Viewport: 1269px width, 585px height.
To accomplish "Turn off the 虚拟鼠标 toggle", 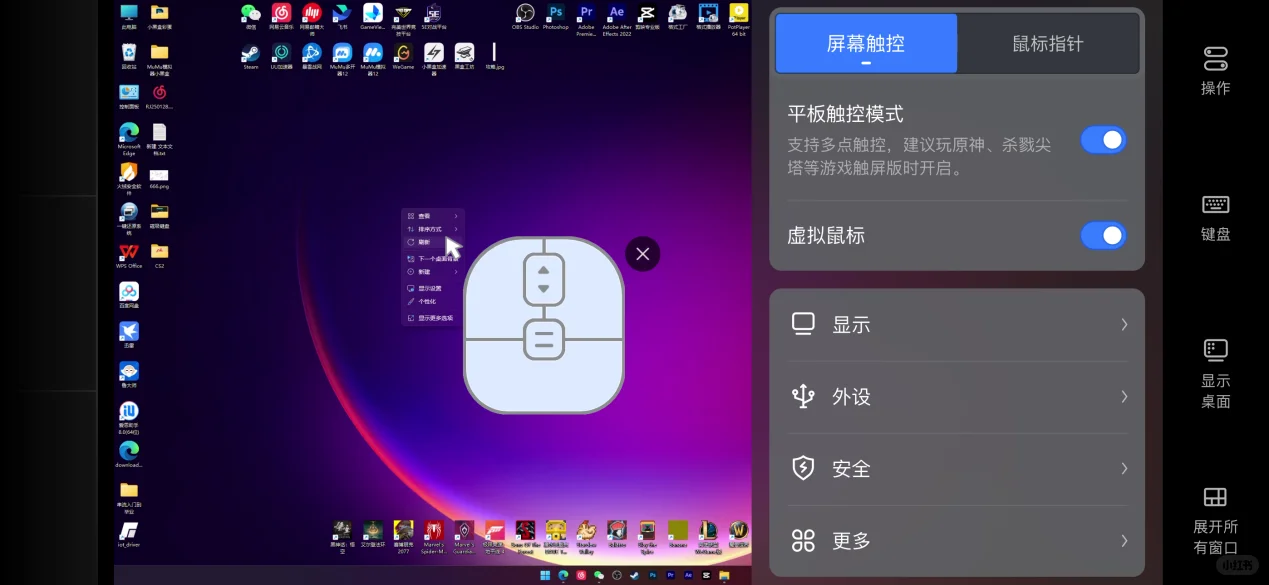I will (1103, 235).
